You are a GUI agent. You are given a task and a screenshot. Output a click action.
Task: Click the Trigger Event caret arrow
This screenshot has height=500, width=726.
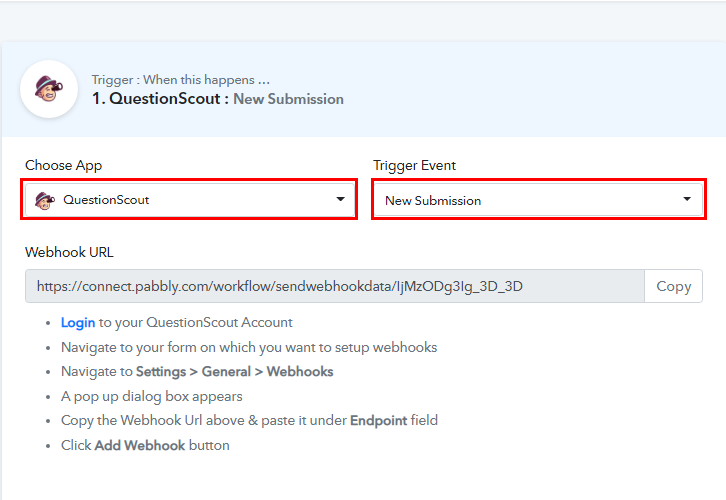[687, 199]
